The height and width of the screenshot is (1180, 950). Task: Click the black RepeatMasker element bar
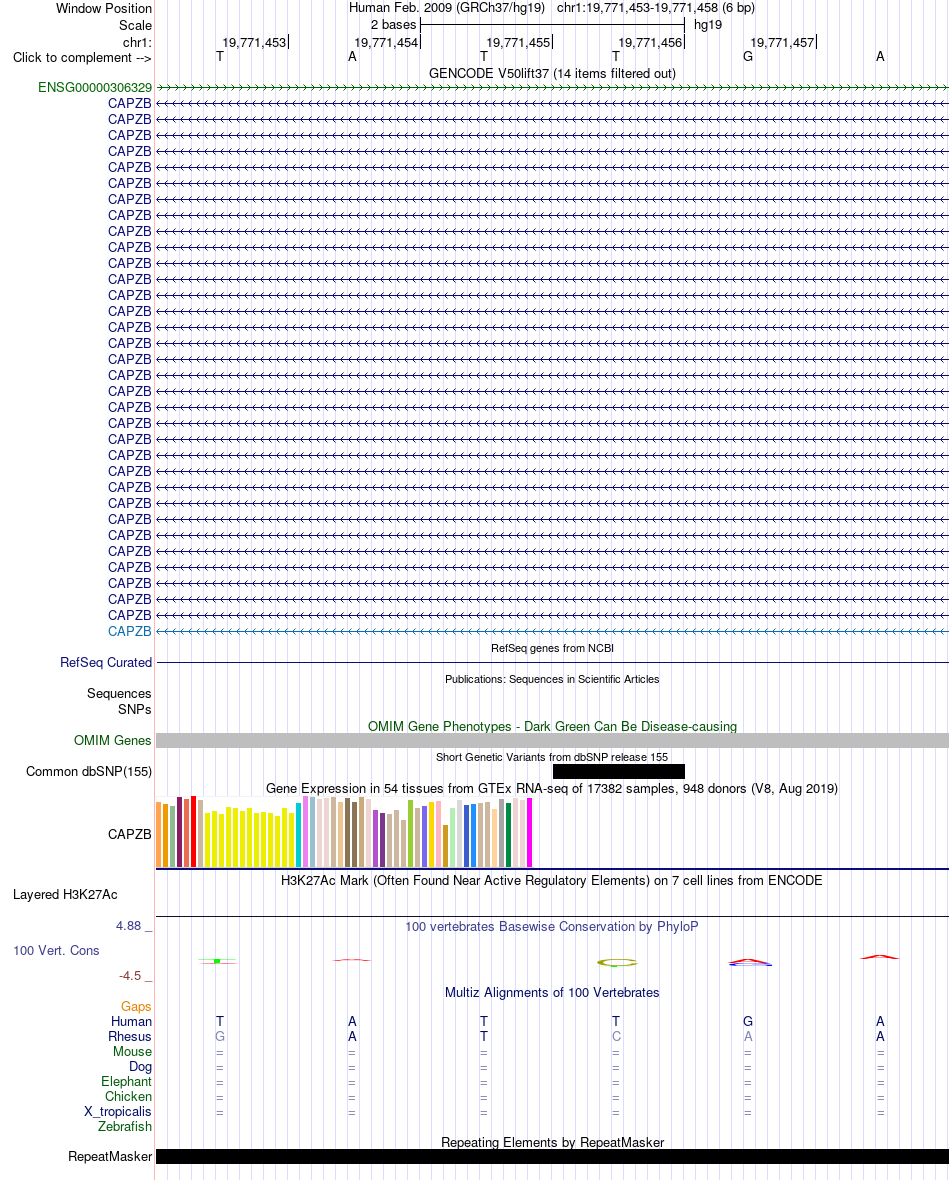552,1157
